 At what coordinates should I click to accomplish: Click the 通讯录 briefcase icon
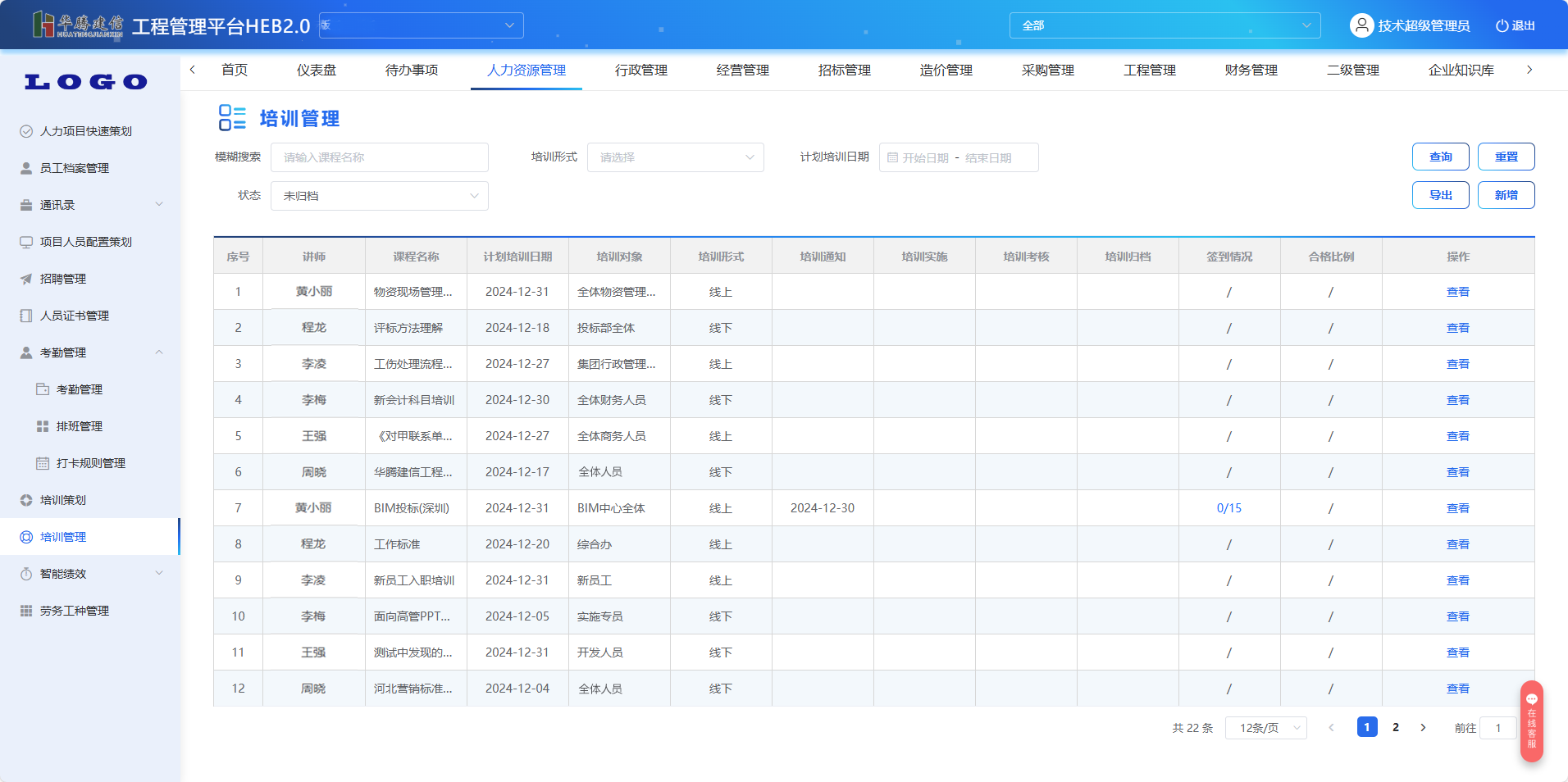[26, 205]
